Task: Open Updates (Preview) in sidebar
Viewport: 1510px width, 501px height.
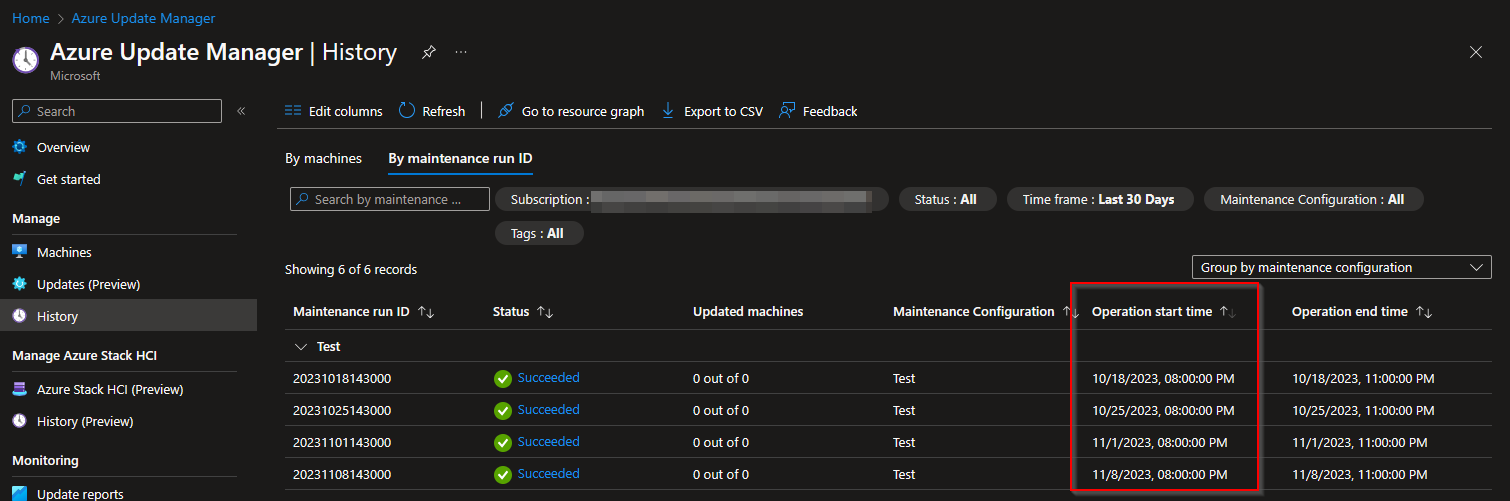Action: (x=88, y=284)
